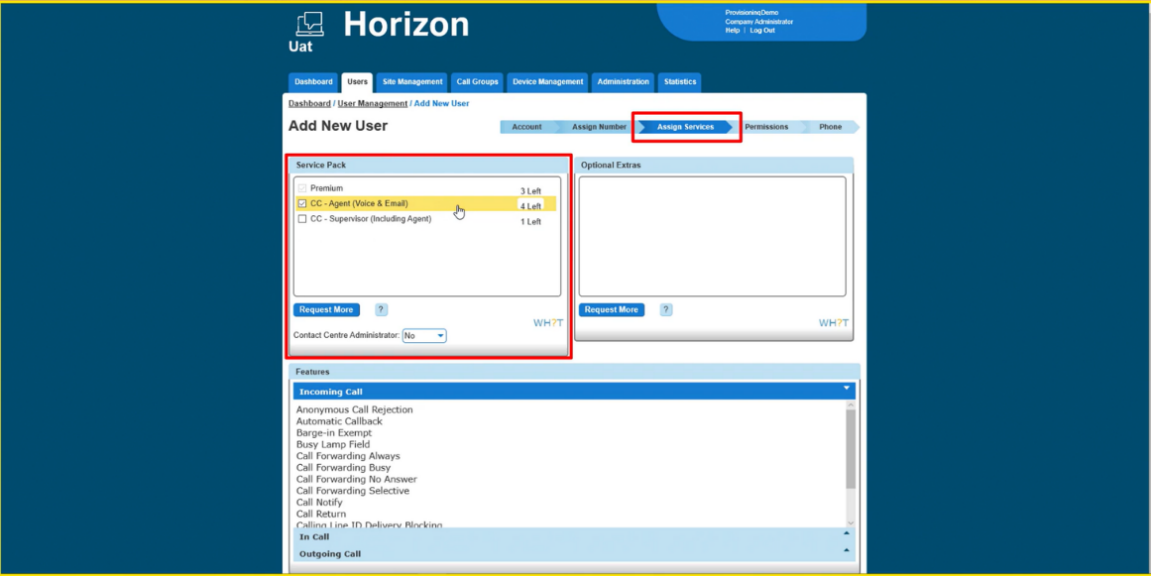Select Automatic Callback feature

click(x=339, y=421)
